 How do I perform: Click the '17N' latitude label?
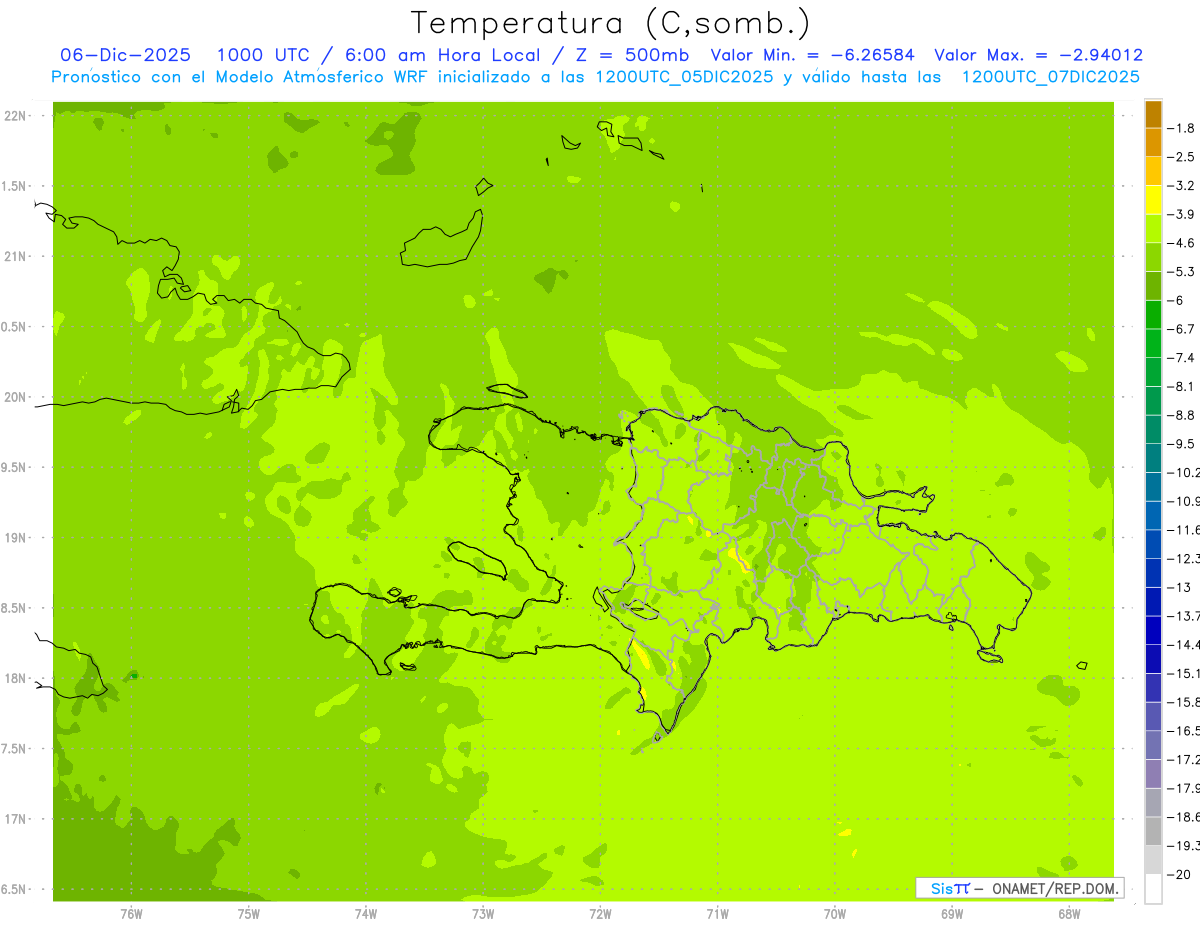click(17, 819)
